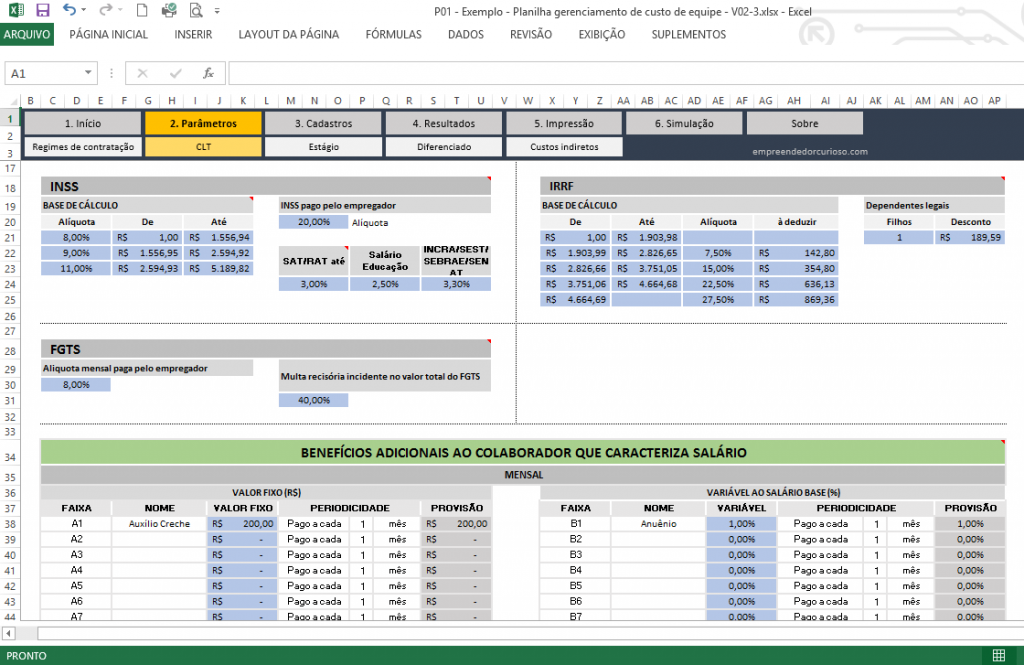
Task: Select employer INSS aliquota cell 20,00%
Action: 313,221
